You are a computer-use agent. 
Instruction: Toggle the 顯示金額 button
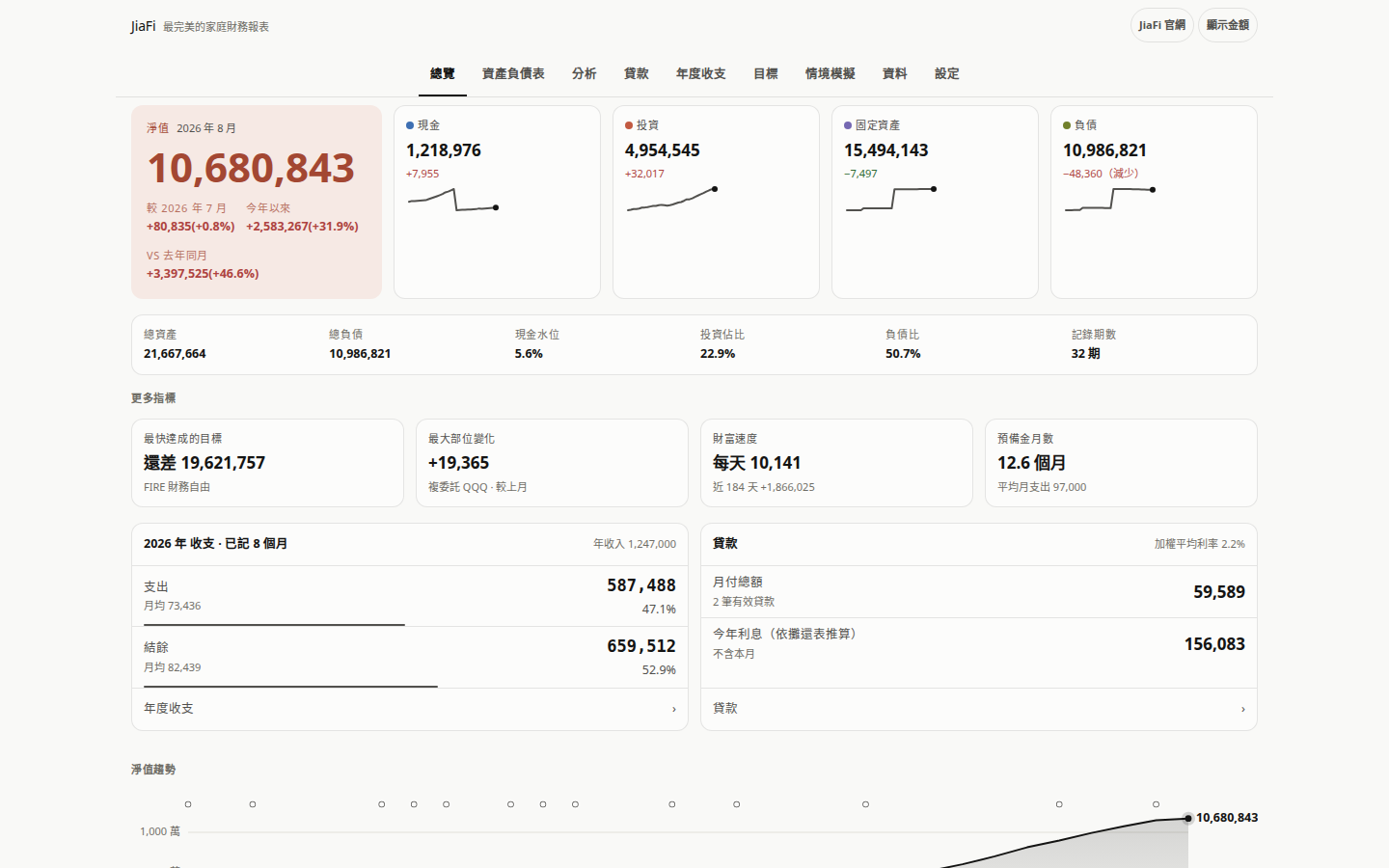(x=1227, y=25)
